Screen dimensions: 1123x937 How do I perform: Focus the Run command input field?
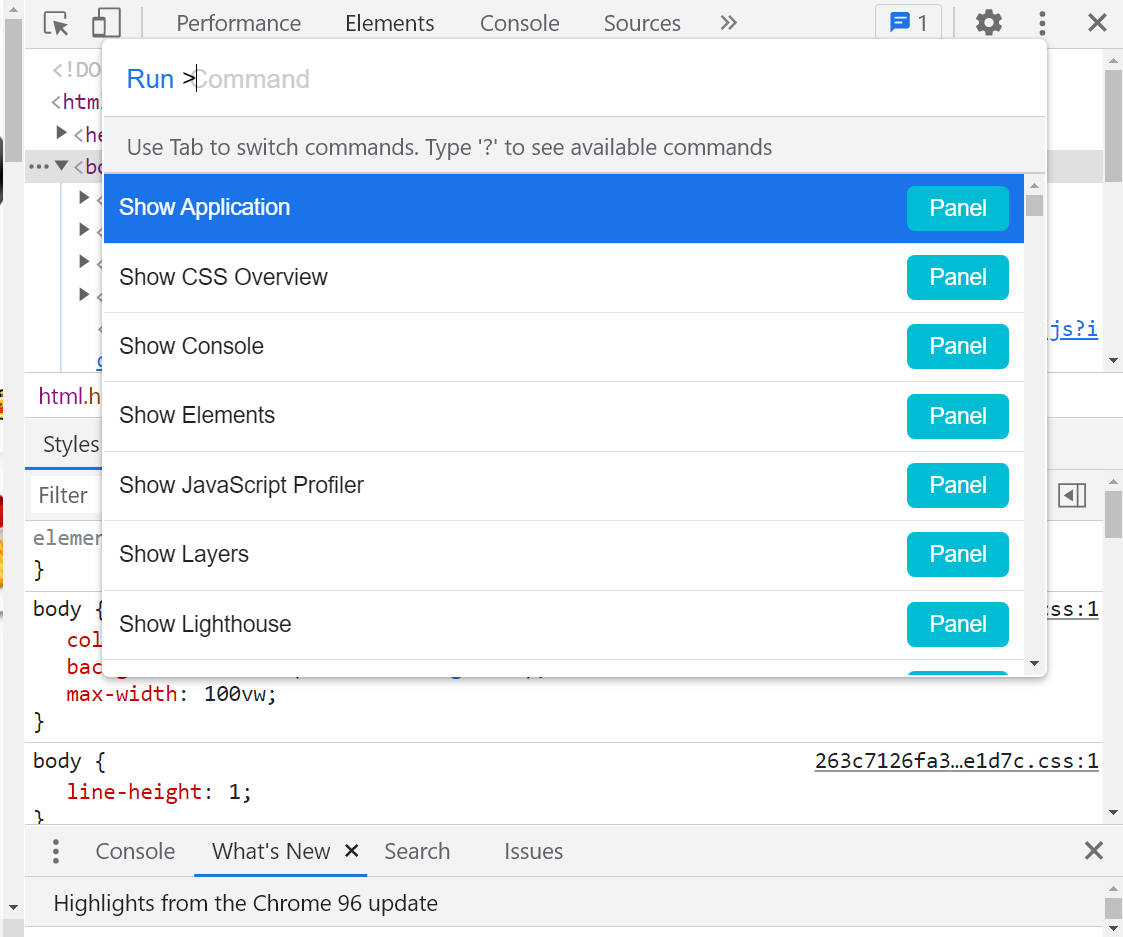pyautogui.click(x=574, y=79)
